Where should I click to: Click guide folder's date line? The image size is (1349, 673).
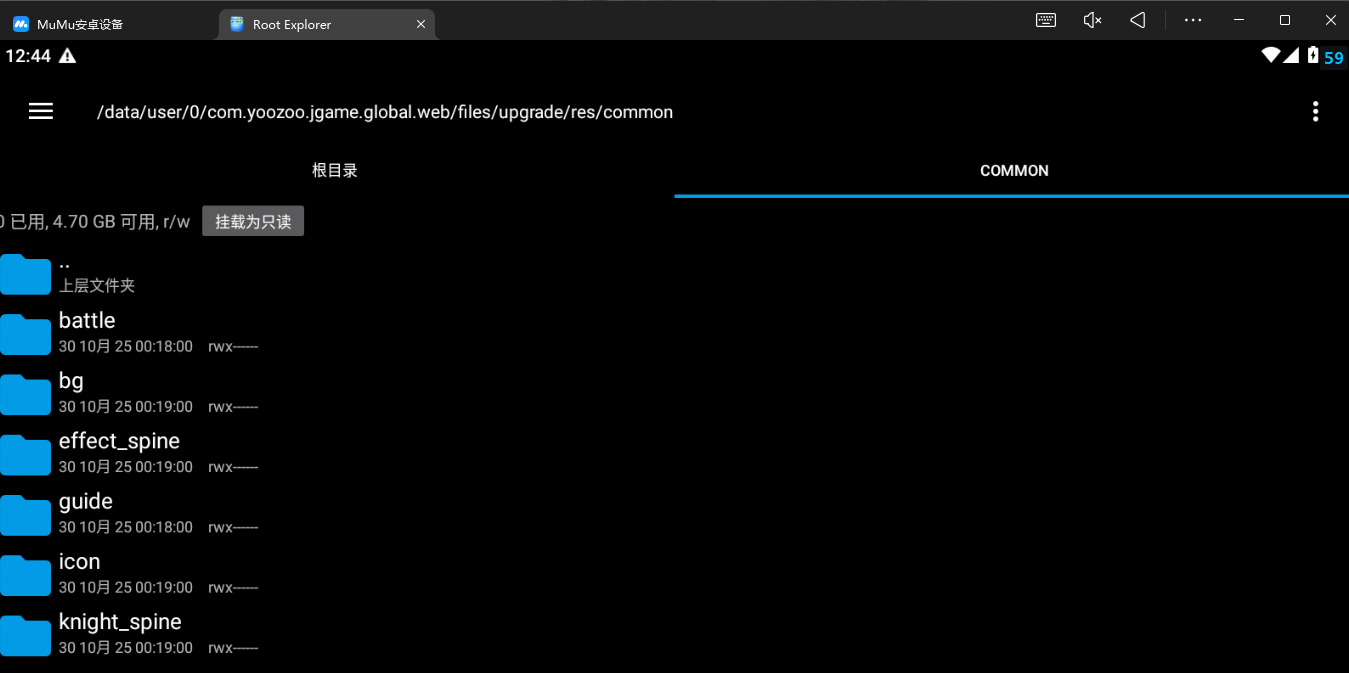click(x=126, y=527)
